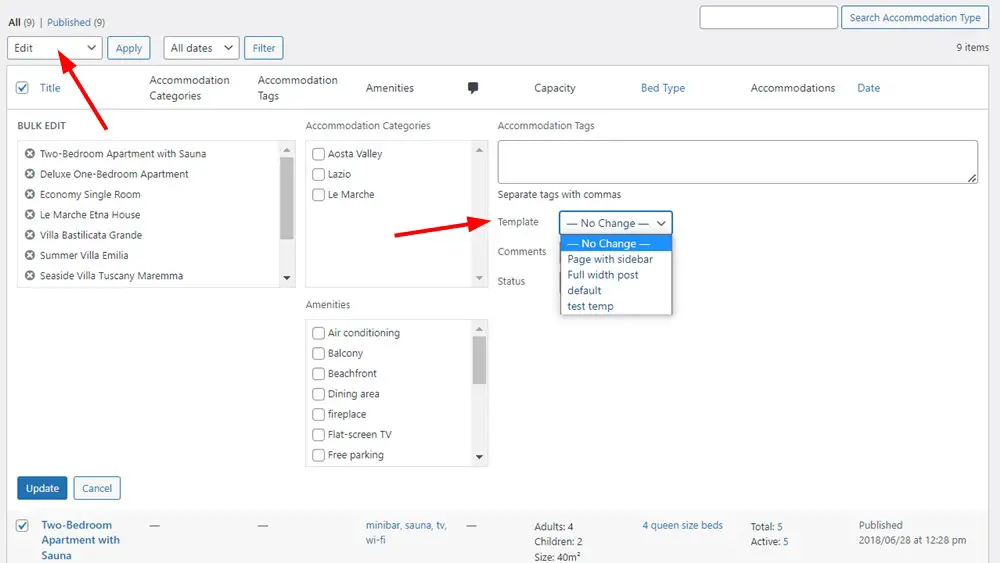Click the Amenities column header
The height and width of the screenshot is (563, 1000).
[390, 88]
